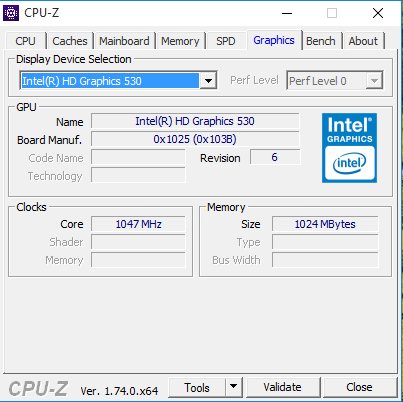
Task: Open the Caches tab
Action: (70, 41)
